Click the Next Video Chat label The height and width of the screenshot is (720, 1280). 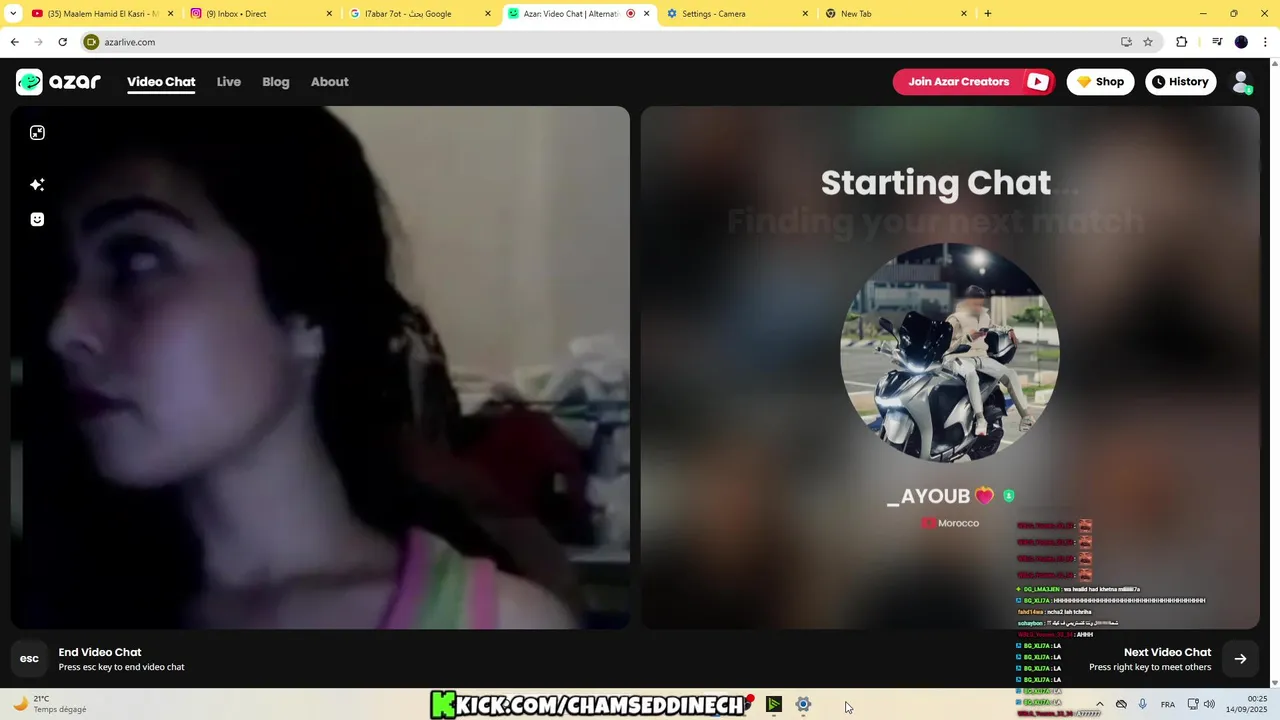[1167, 652]
